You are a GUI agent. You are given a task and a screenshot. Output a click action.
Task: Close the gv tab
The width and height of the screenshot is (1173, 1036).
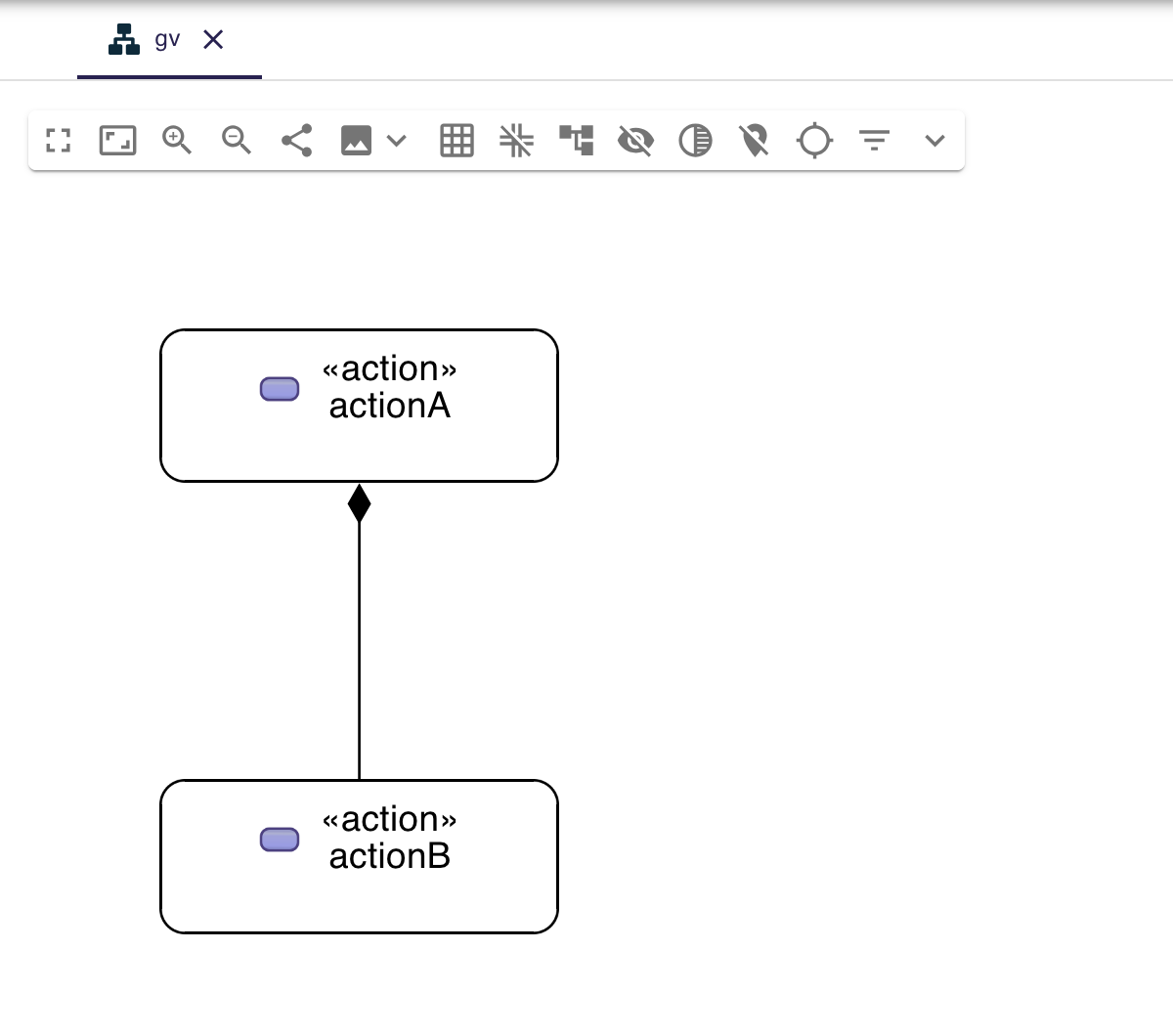pos(213,40)
